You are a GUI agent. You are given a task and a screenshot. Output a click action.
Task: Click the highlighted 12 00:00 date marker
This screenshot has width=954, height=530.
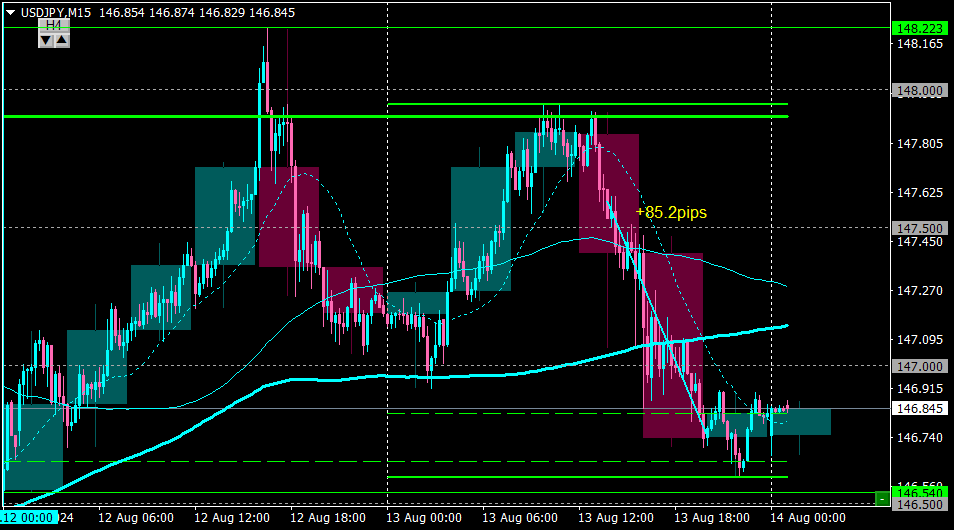(29, 517)
